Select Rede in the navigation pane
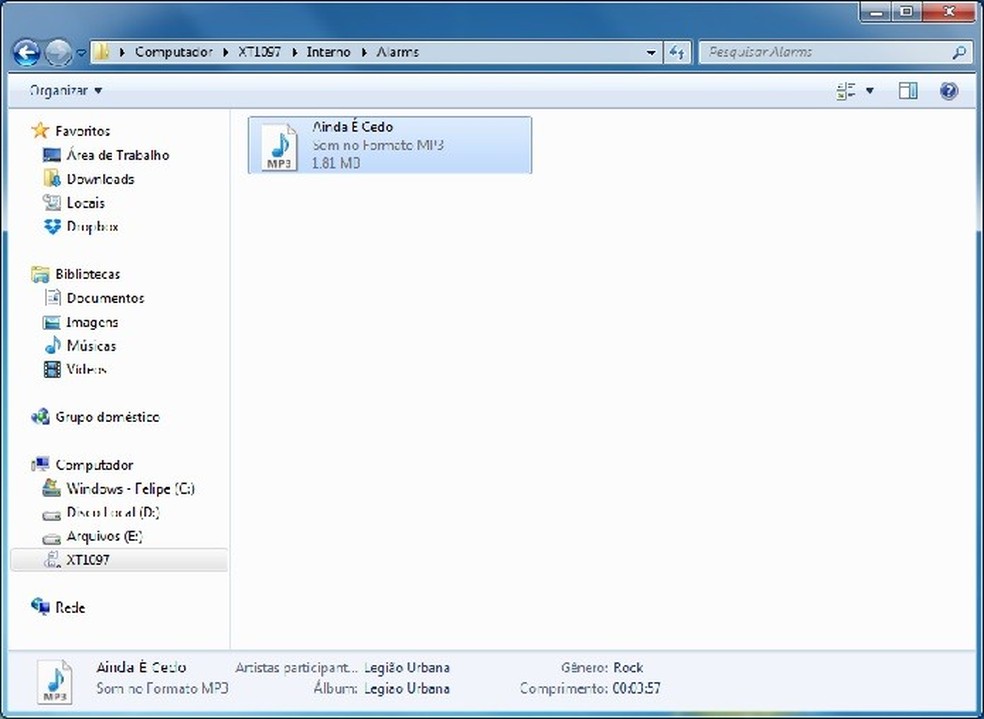The height and width of the screenshot is (719, 984). (x=70, y=607)
